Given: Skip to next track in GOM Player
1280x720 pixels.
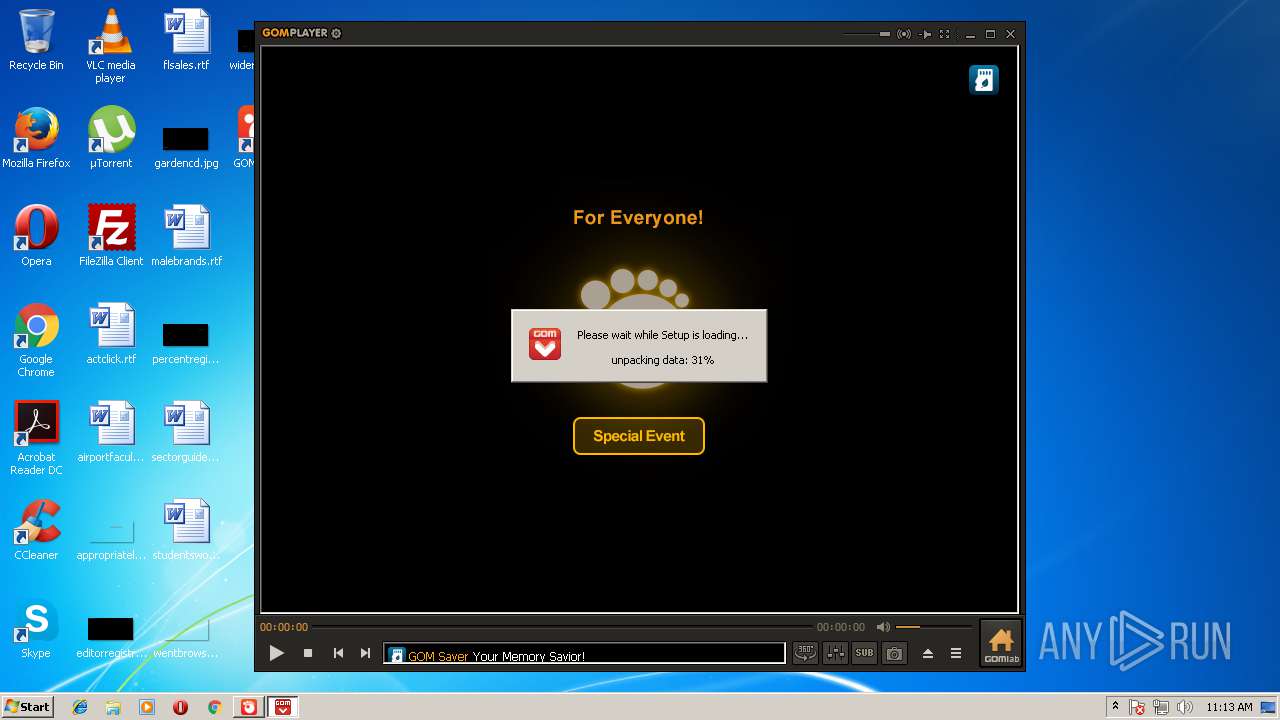Looking at the screenshot, I should point(365,653).
